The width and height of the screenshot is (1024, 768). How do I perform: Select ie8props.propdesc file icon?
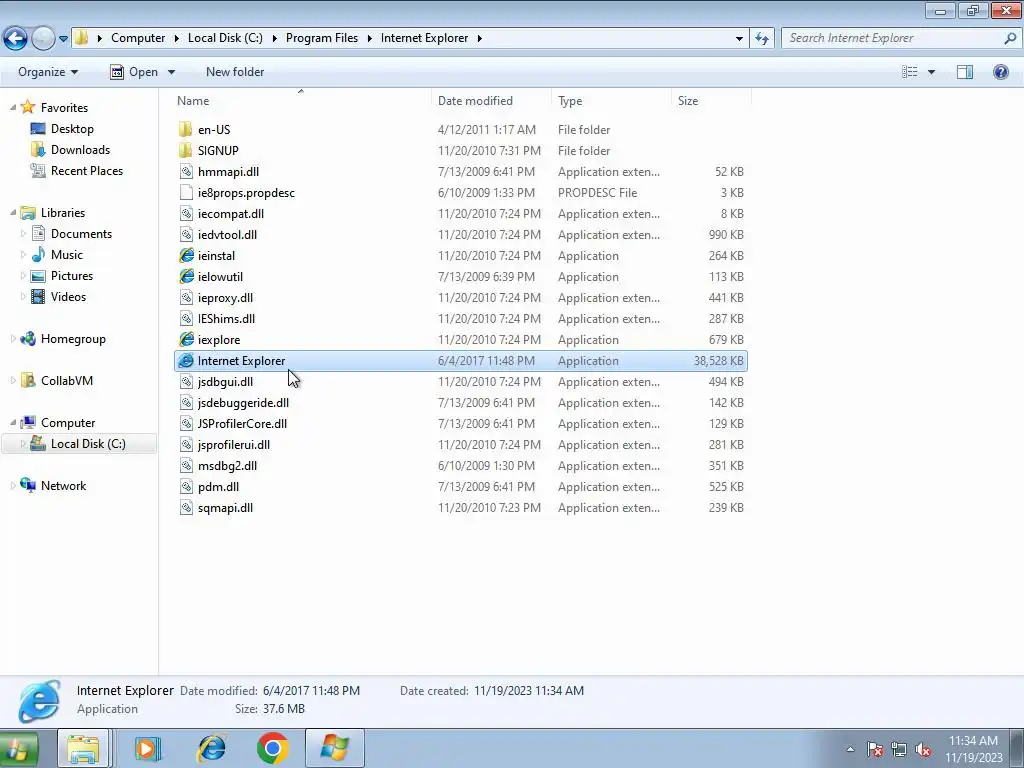coord(186,193)
